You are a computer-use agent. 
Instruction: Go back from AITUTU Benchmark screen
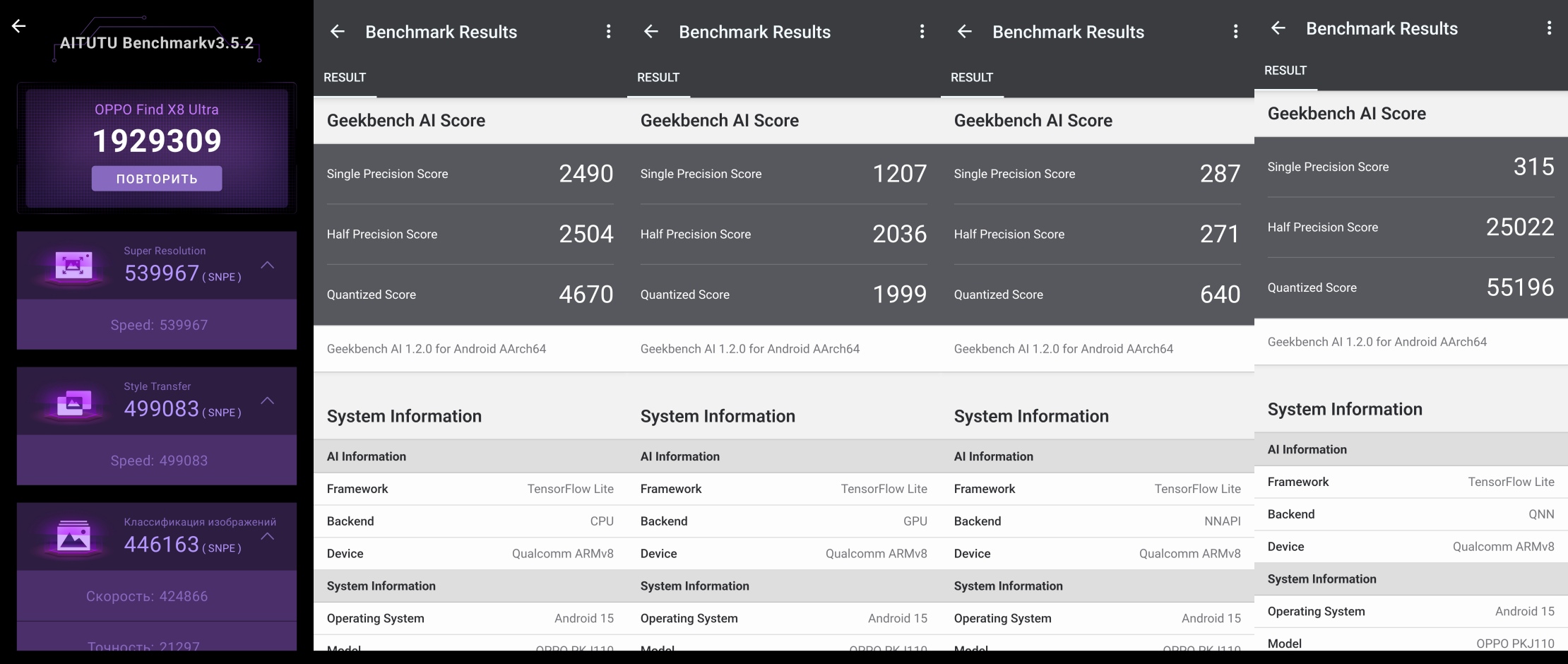pyautogui.click(x=19, y=26)
